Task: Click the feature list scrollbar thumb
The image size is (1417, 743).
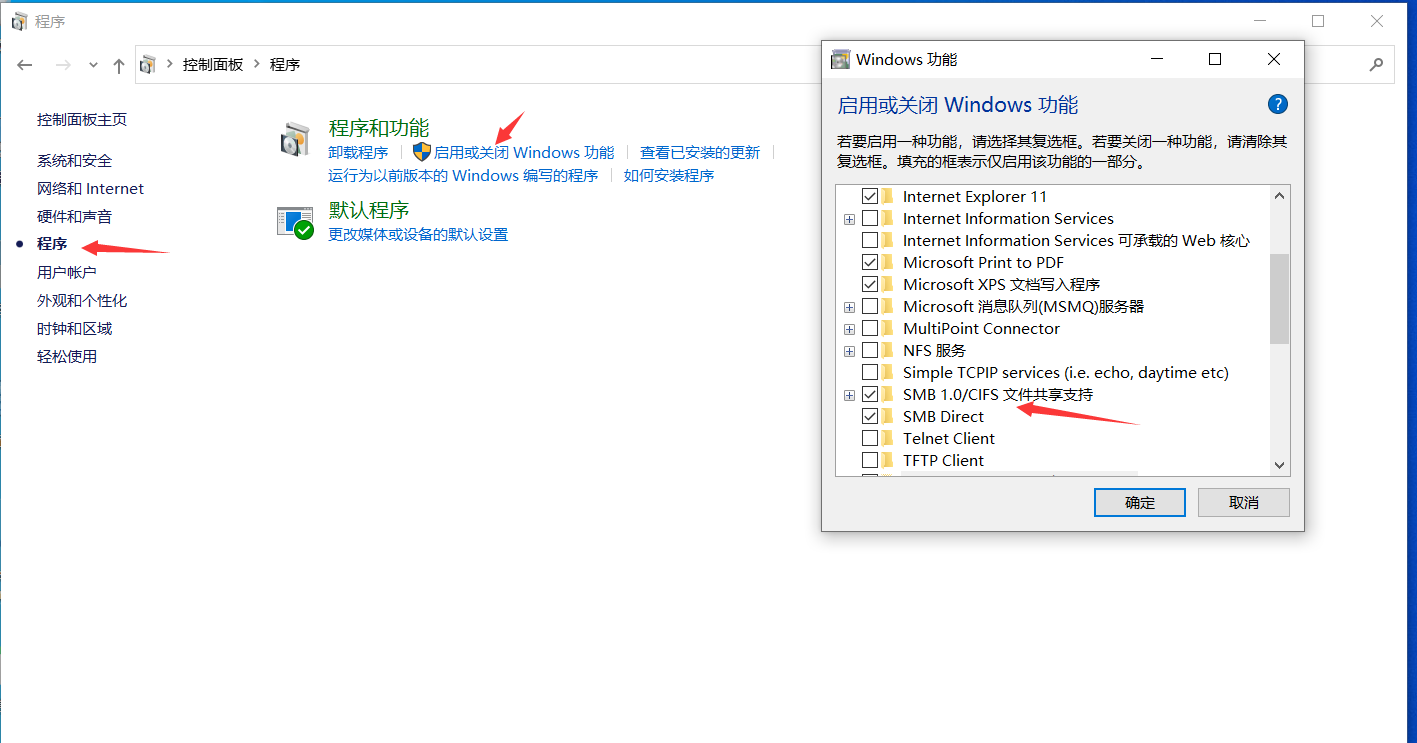Action: click(x=1279, y=299)
